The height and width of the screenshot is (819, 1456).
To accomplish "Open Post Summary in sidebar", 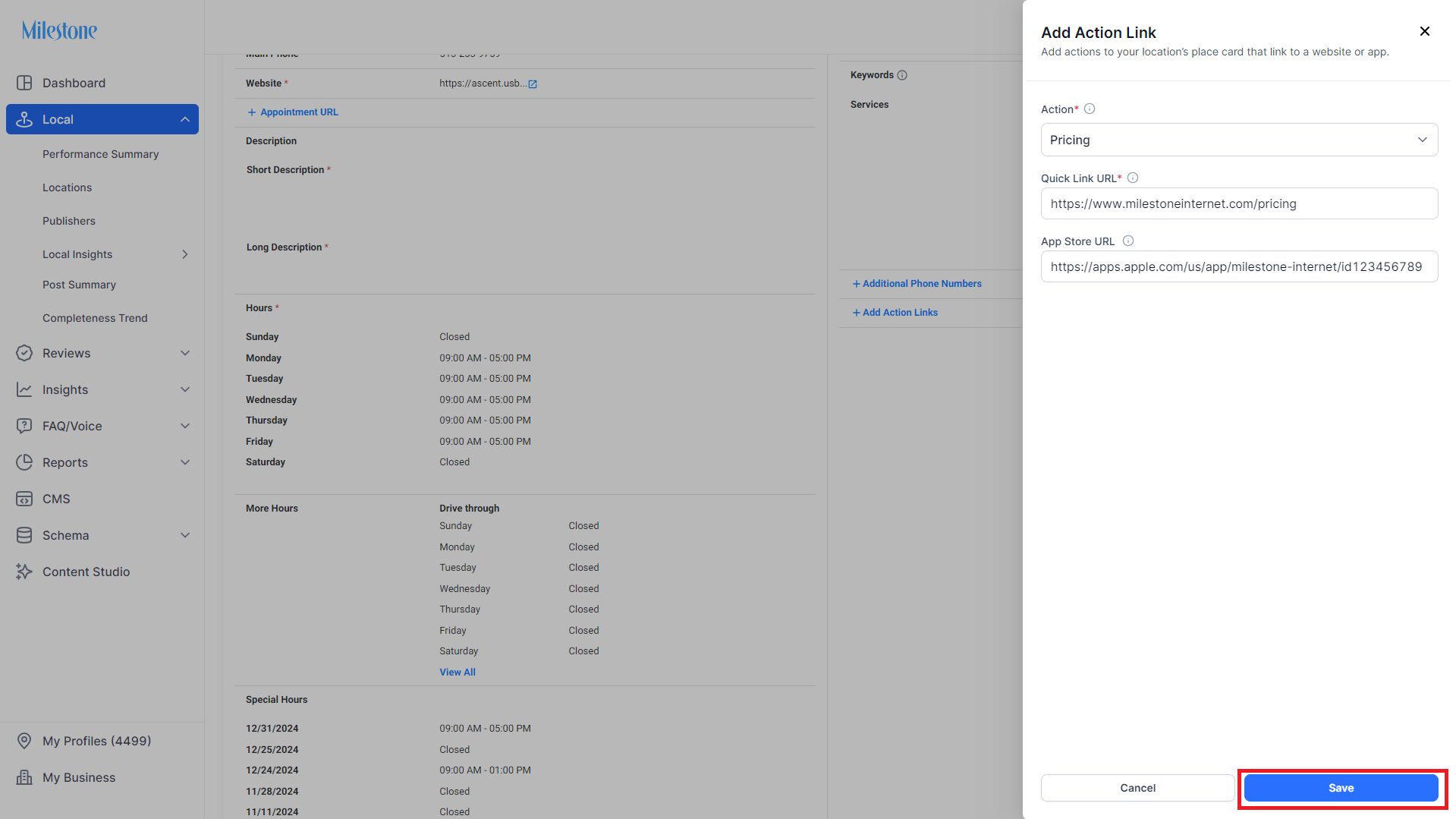I will tap(79, 285).
